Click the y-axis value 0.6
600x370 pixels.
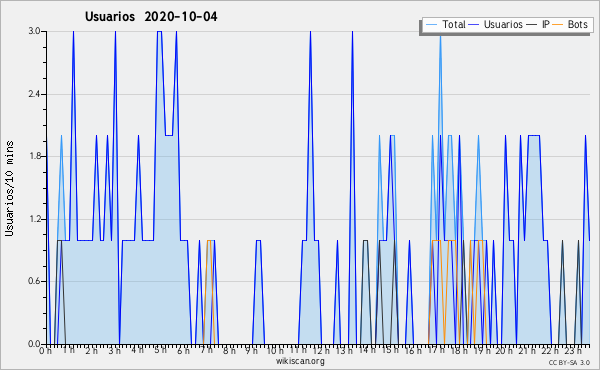click(x=35, y=282)
